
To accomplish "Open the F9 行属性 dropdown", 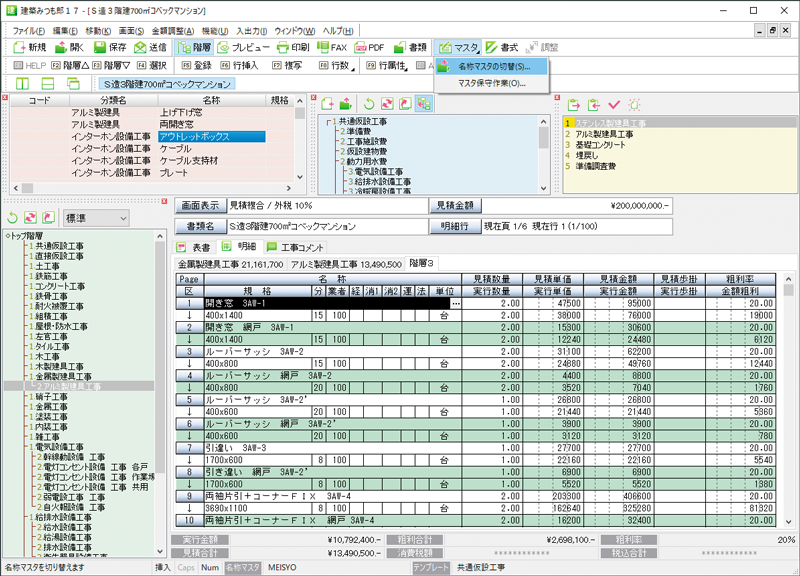I will click(387, 65).
